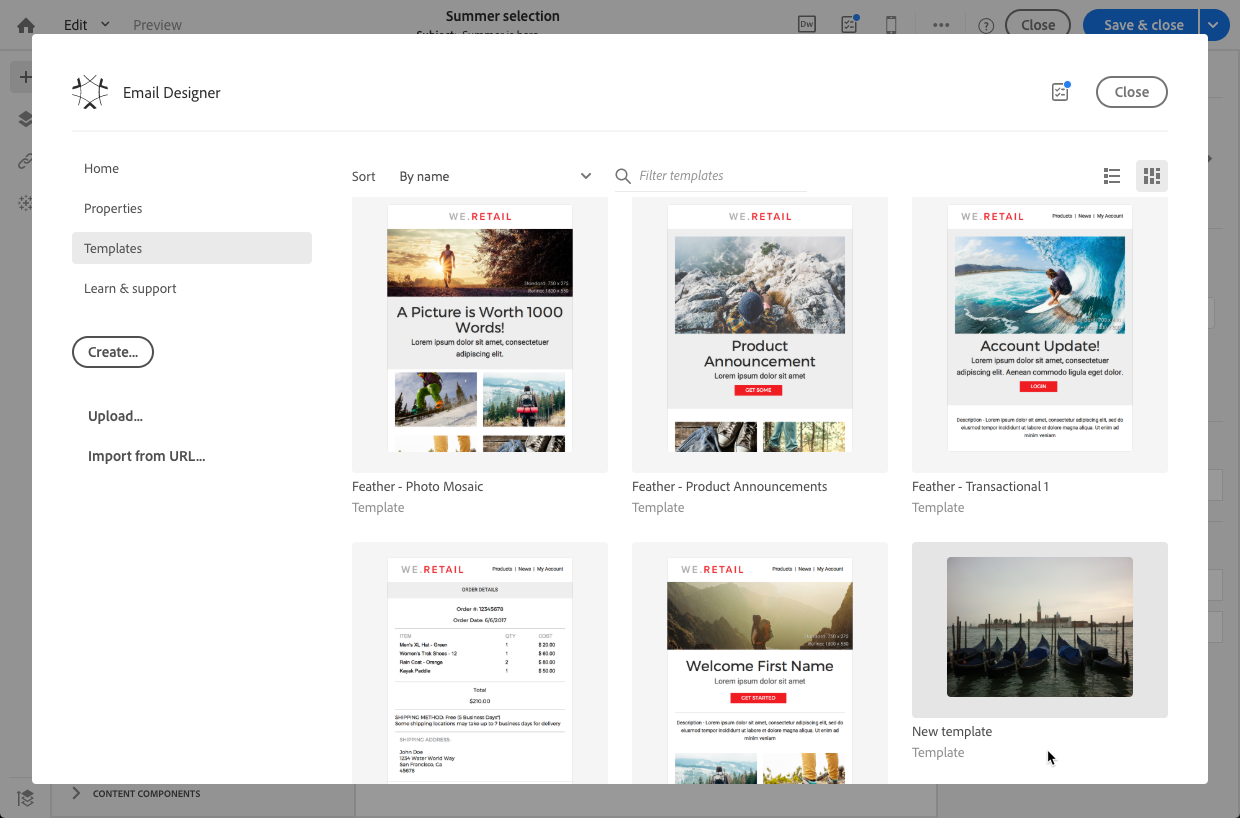Click the Dreamweaver Dw icon
1240x818 pixels.
pos(807,25)
